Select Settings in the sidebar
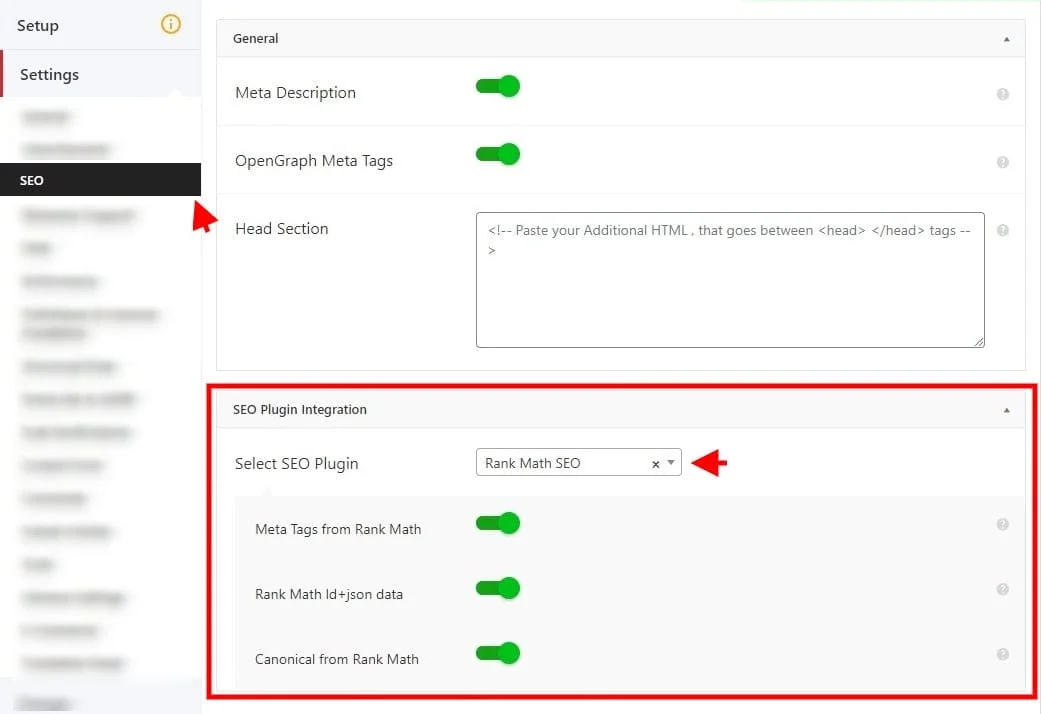Screen dimensions: 1041x714 [49, 75]
